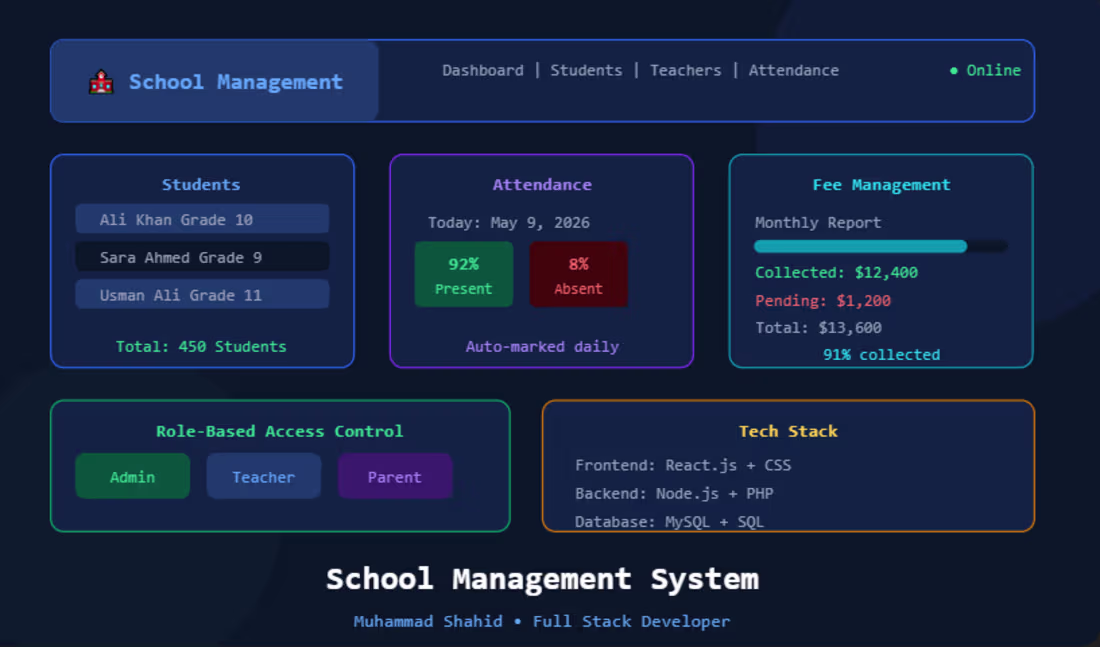Select the Usman Ali Grade 11 row

tap(202, 295)
